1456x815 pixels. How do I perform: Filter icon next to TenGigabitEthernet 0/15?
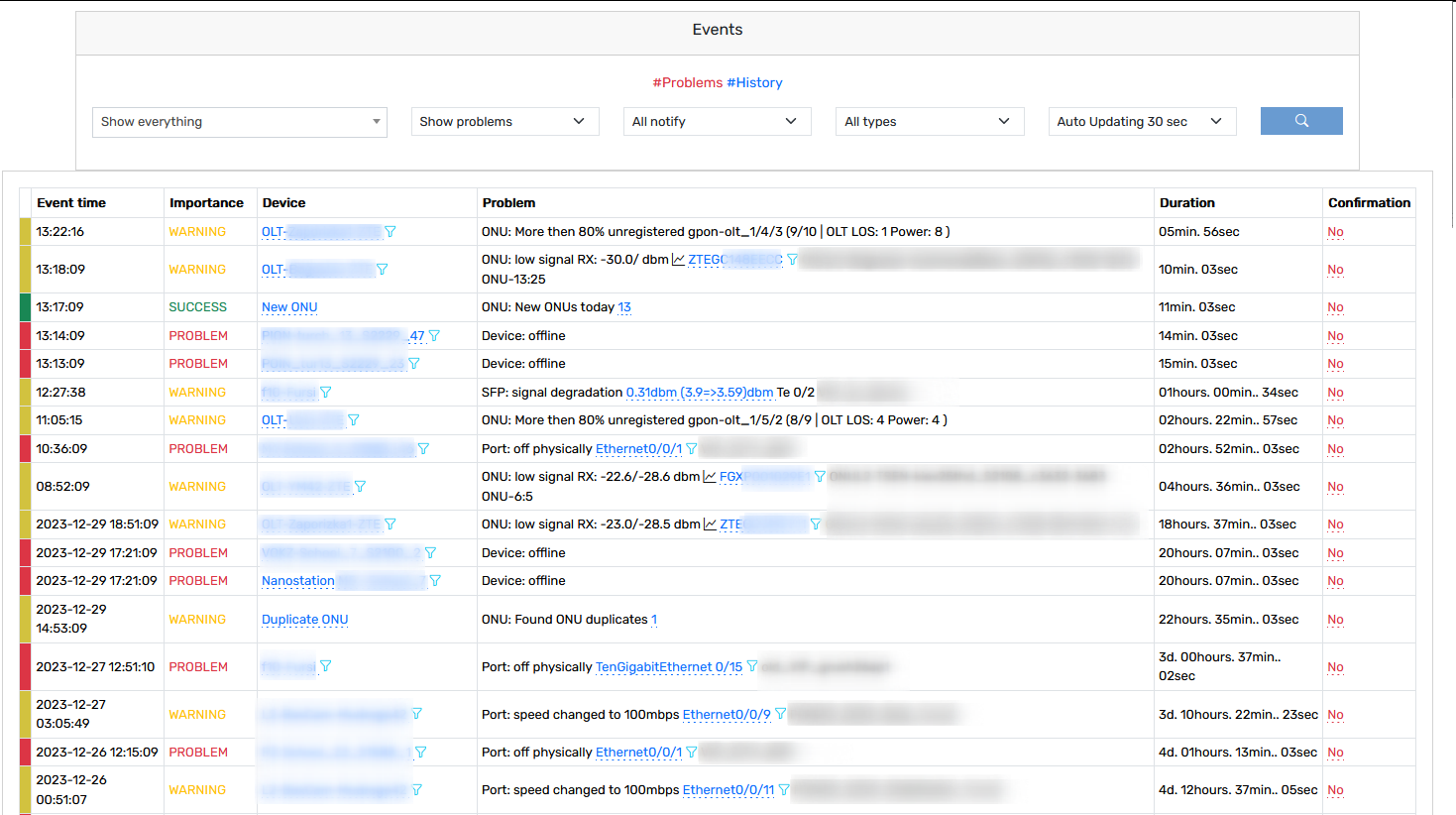point(752,666)
